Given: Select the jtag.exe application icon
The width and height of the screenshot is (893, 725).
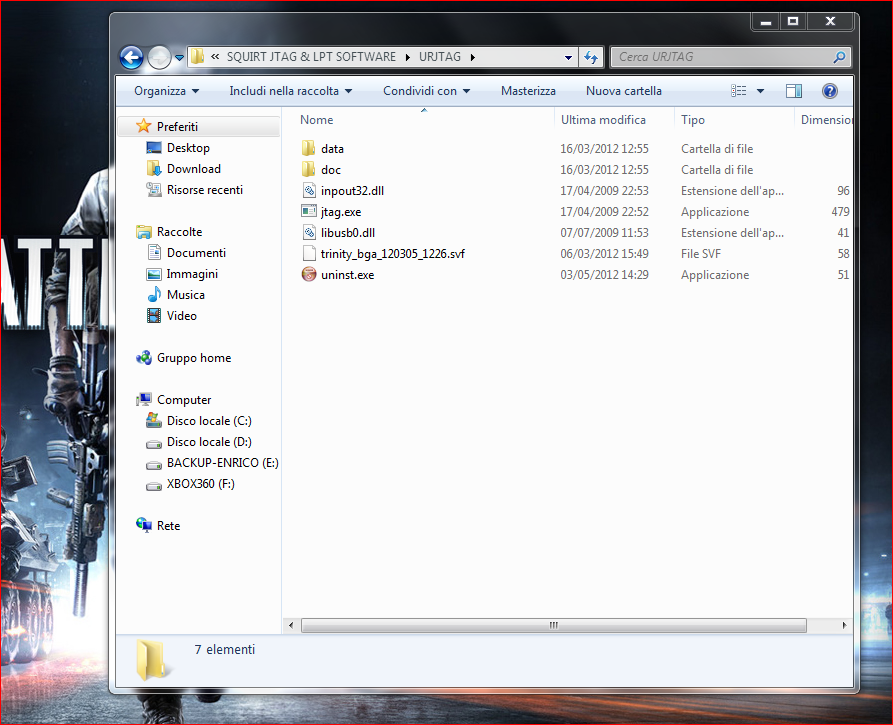Looking at the screenshot, I should (x=309, y=211).
